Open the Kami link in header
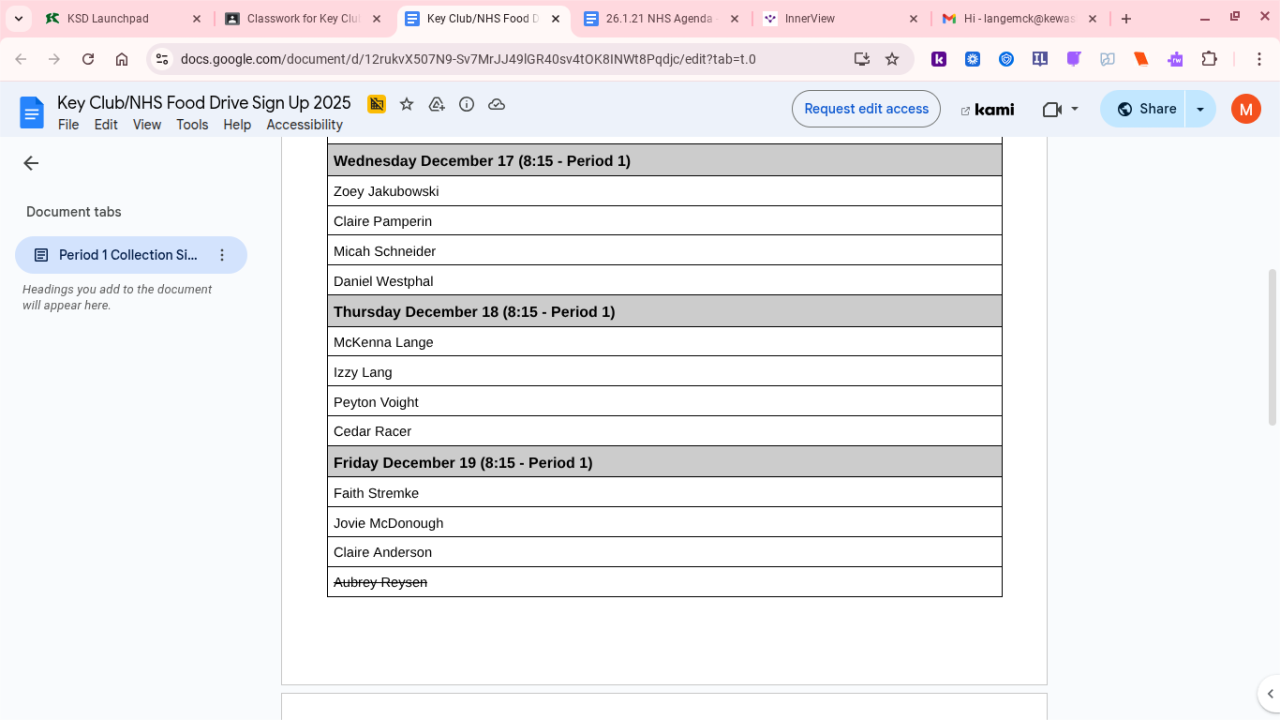This screenshot has width=1280, height=720. tap(987, 109)
